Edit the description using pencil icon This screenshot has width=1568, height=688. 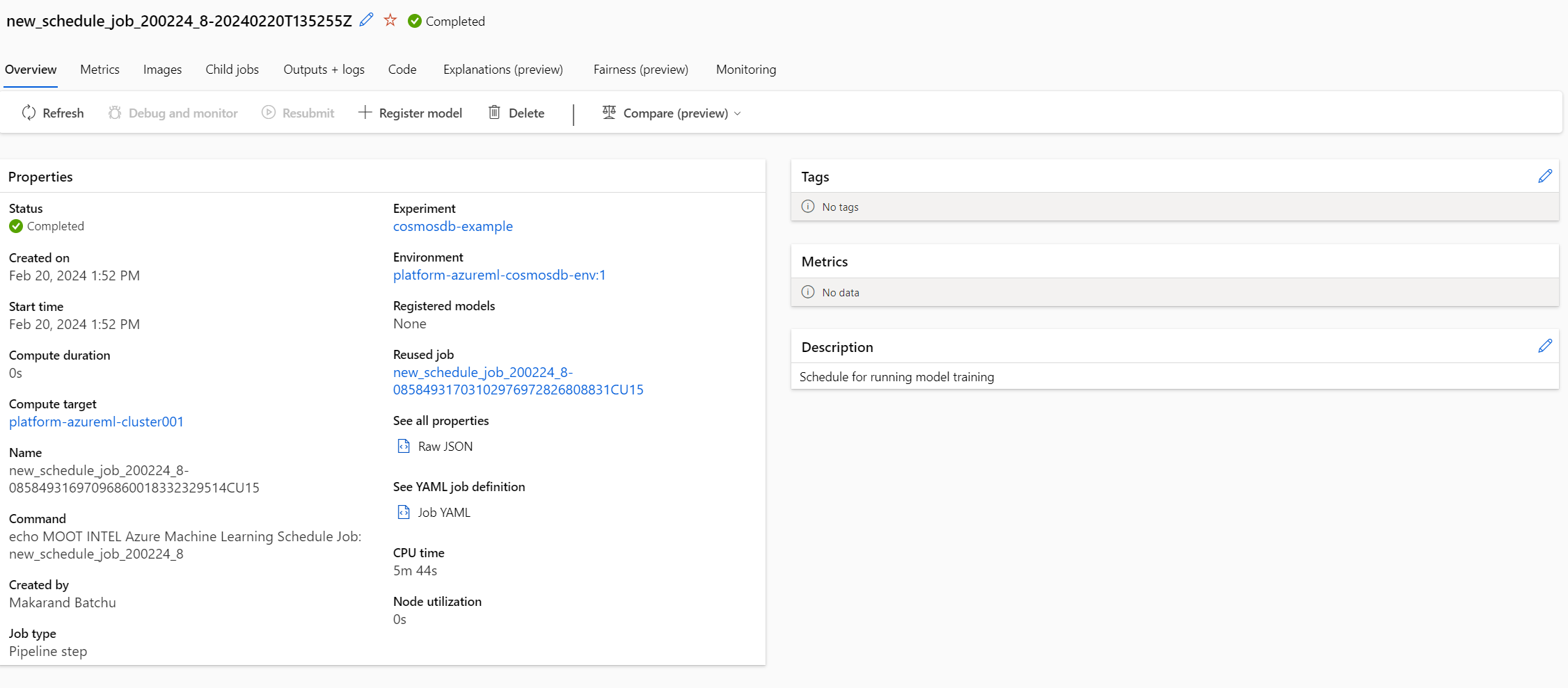[x=1544, y=346]
